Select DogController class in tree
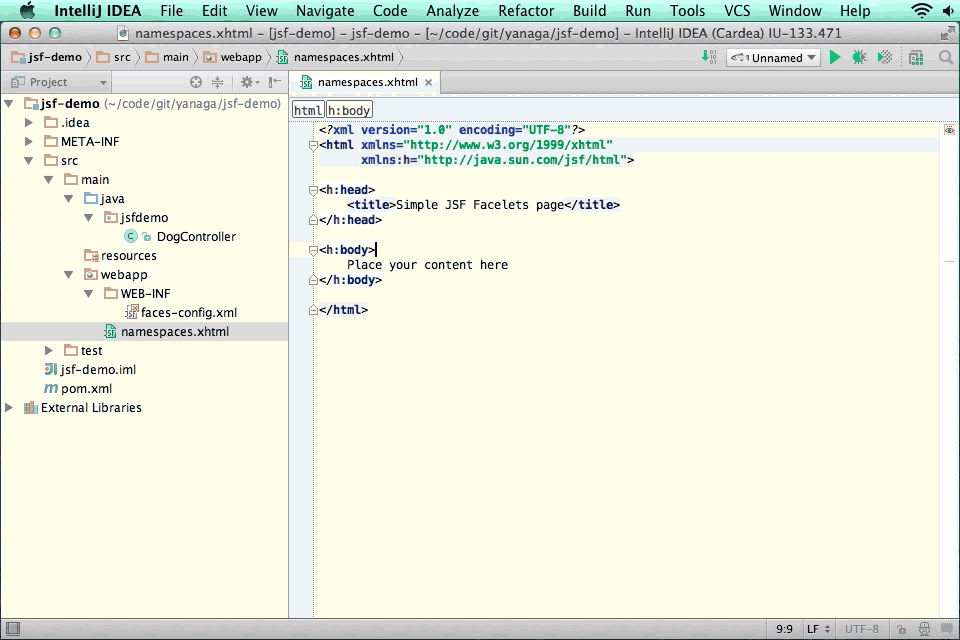 [196, 236]
